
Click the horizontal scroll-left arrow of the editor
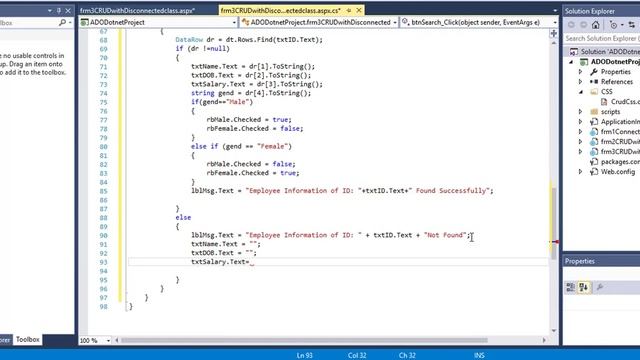point(117,340)
